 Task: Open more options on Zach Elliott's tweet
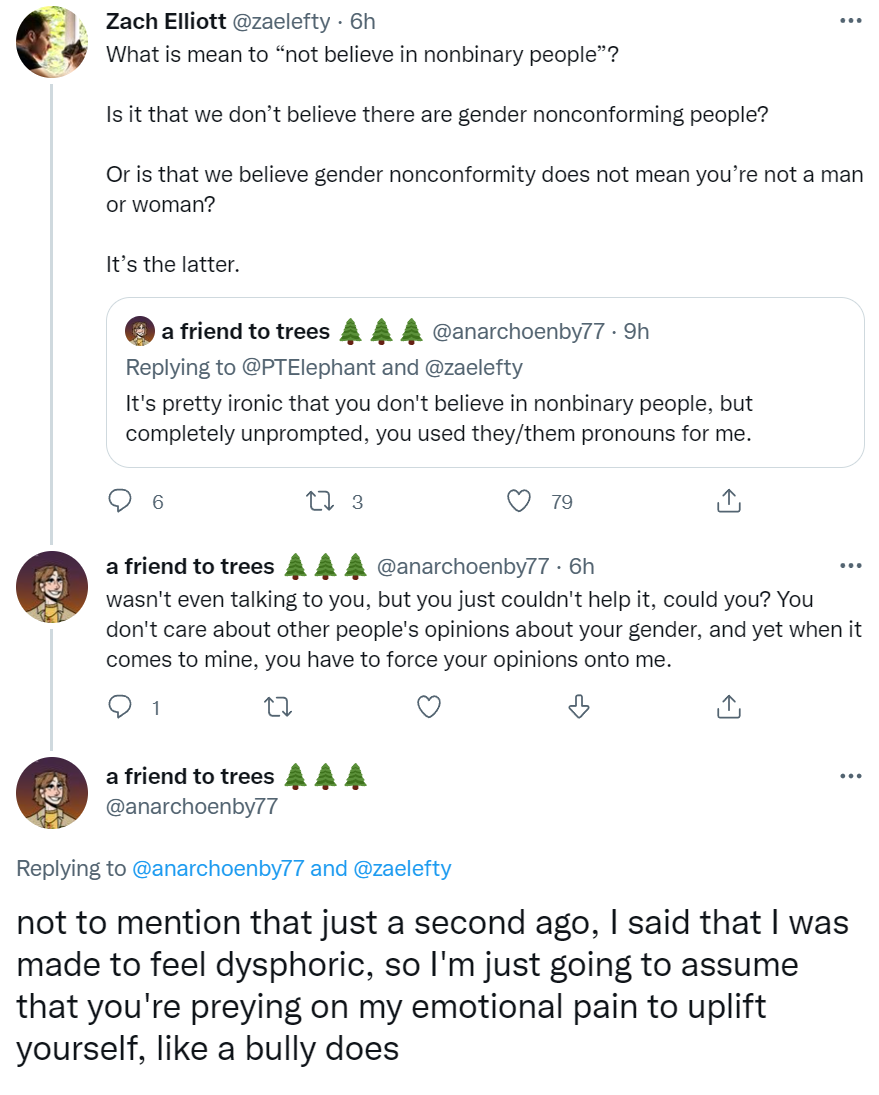[850, 21]
